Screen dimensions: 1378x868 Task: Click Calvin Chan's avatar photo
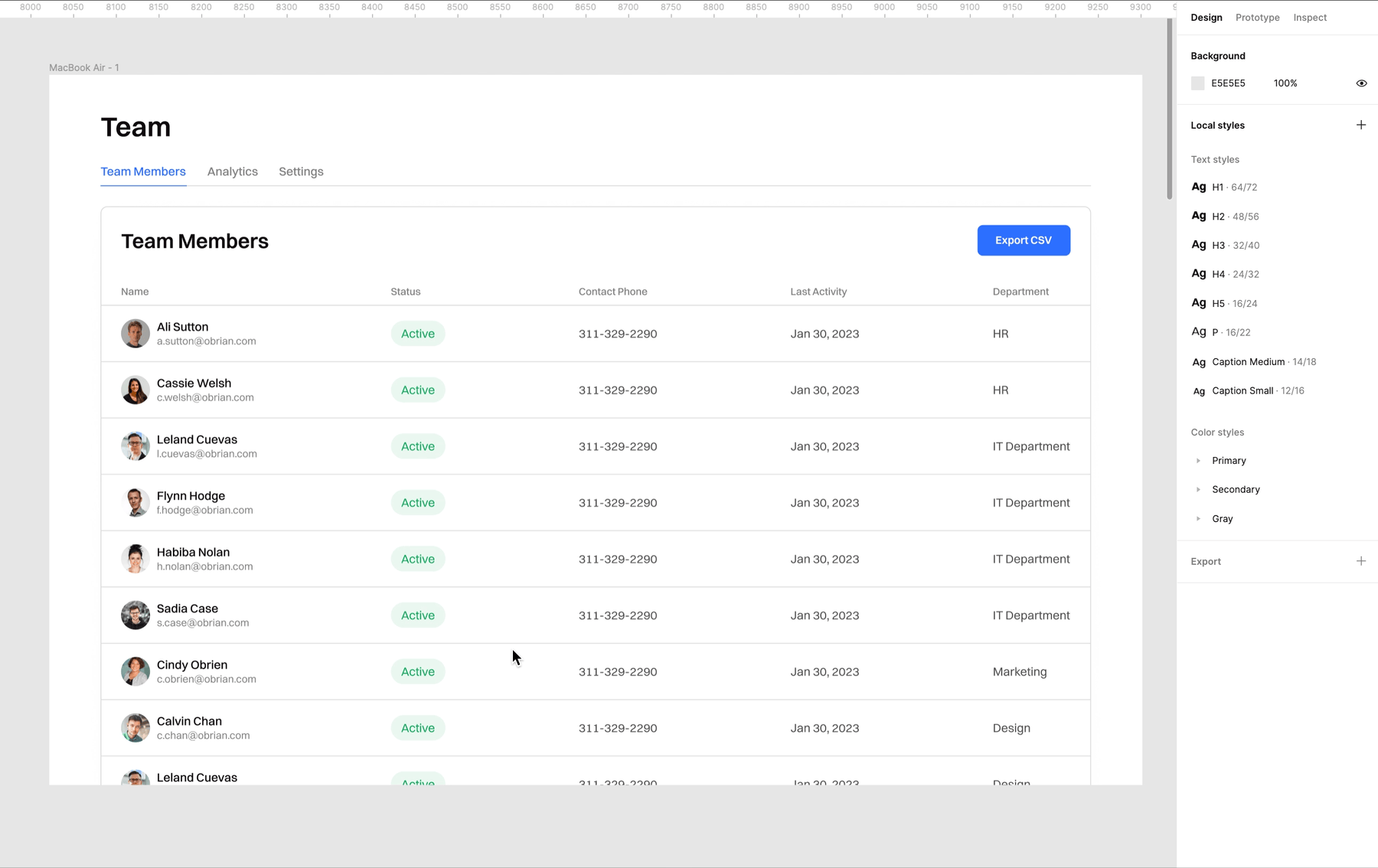pos(136,728)
